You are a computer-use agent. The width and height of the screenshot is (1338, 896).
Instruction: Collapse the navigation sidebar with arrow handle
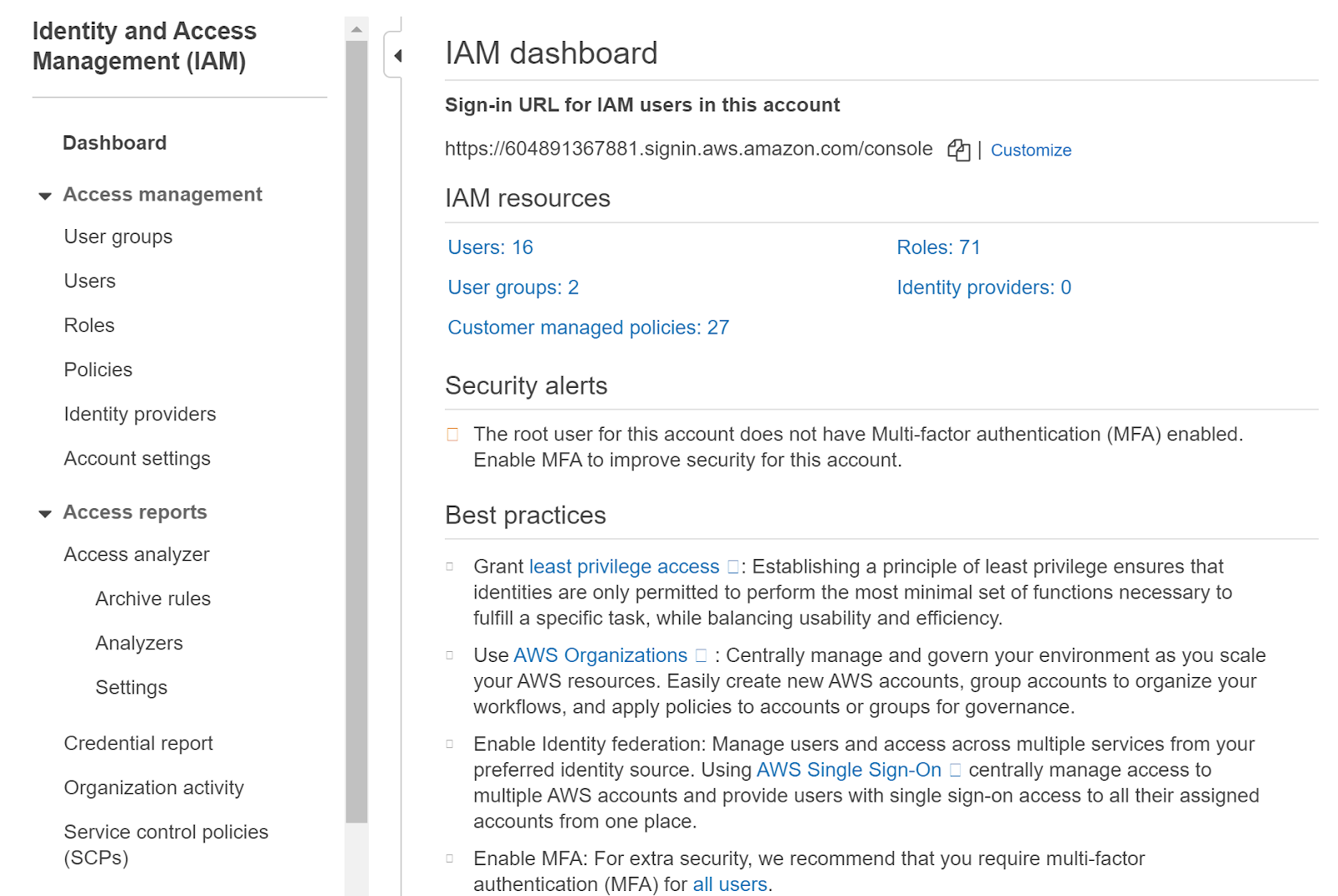coord(397,56)
